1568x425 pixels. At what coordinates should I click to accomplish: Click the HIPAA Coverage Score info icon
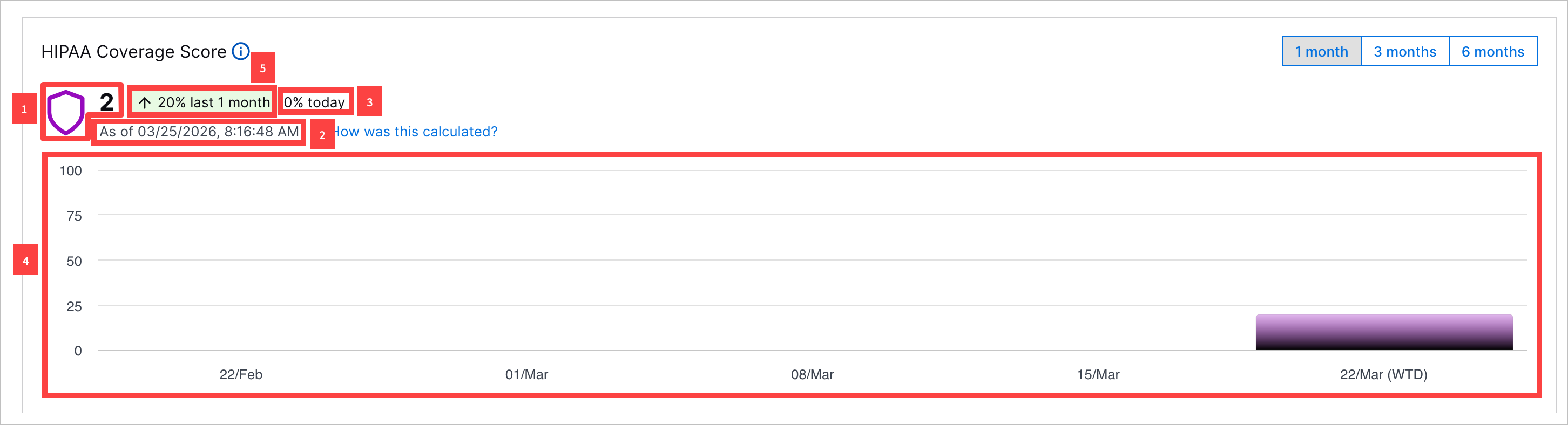(241, 52)
